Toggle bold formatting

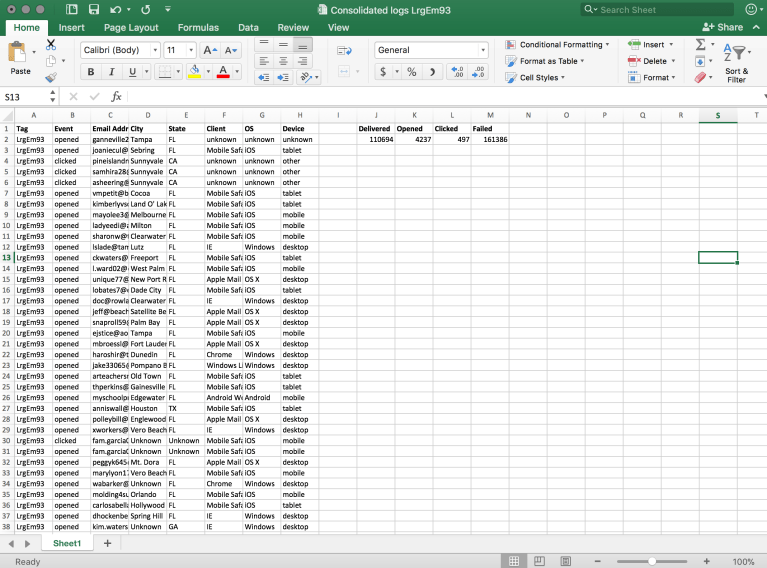coord(90,72)
